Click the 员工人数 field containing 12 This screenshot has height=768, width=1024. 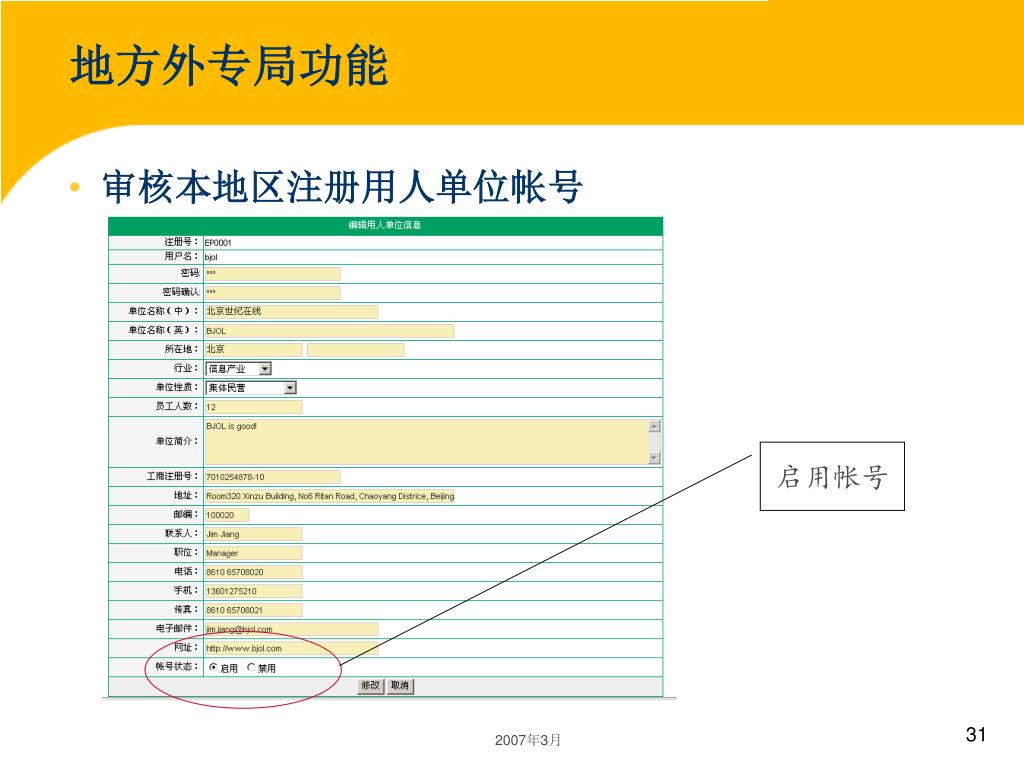253,408
